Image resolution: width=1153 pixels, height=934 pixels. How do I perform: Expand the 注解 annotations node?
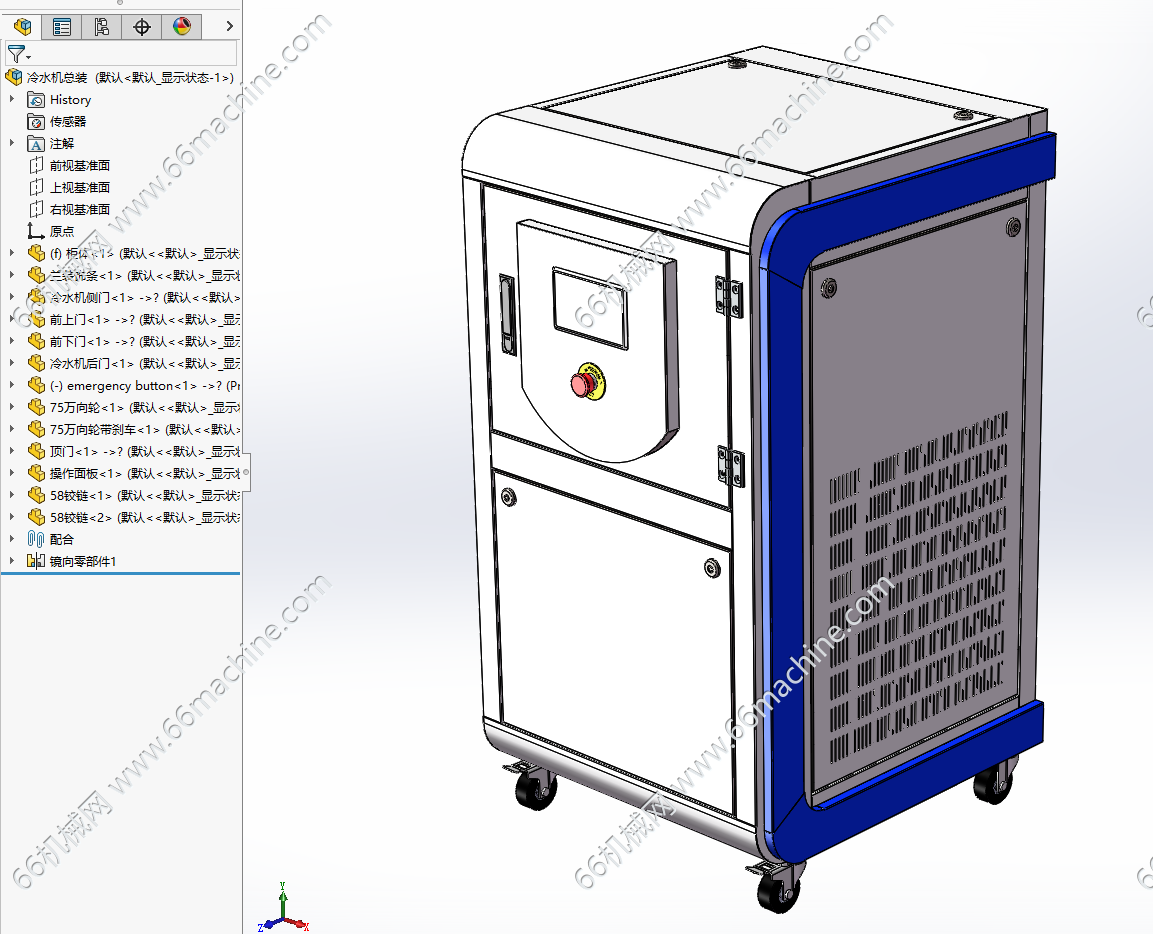(12, 143)
